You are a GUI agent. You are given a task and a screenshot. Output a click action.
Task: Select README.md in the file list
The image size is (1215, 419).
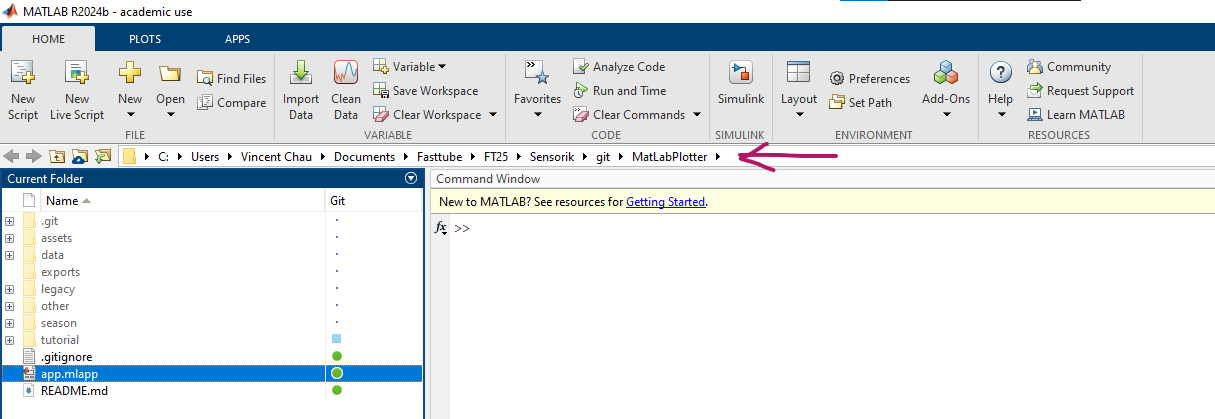pyautogui.click(x=74, y=390)
